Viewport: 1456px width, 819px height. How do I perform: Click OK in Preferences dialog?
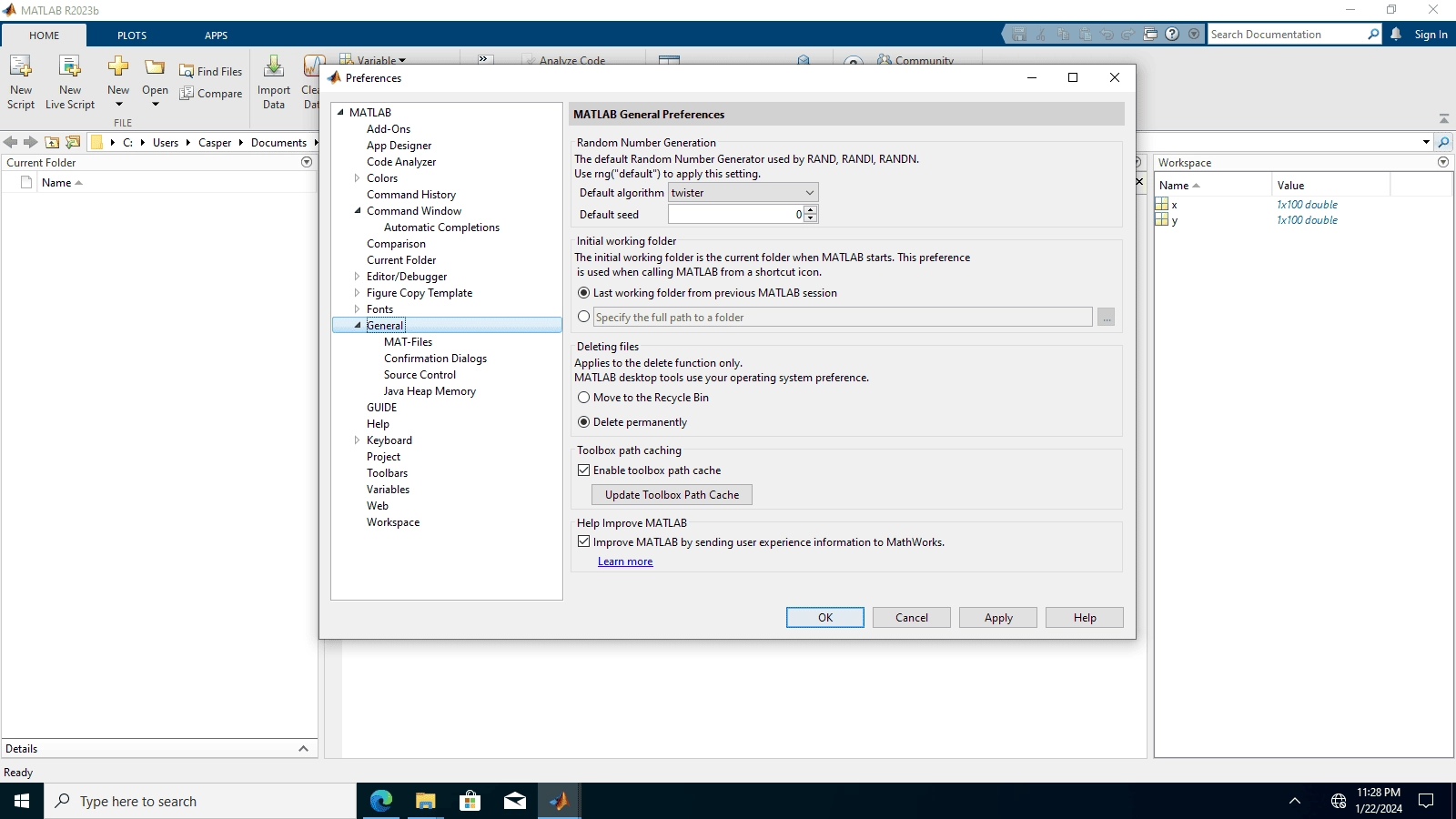825,618
